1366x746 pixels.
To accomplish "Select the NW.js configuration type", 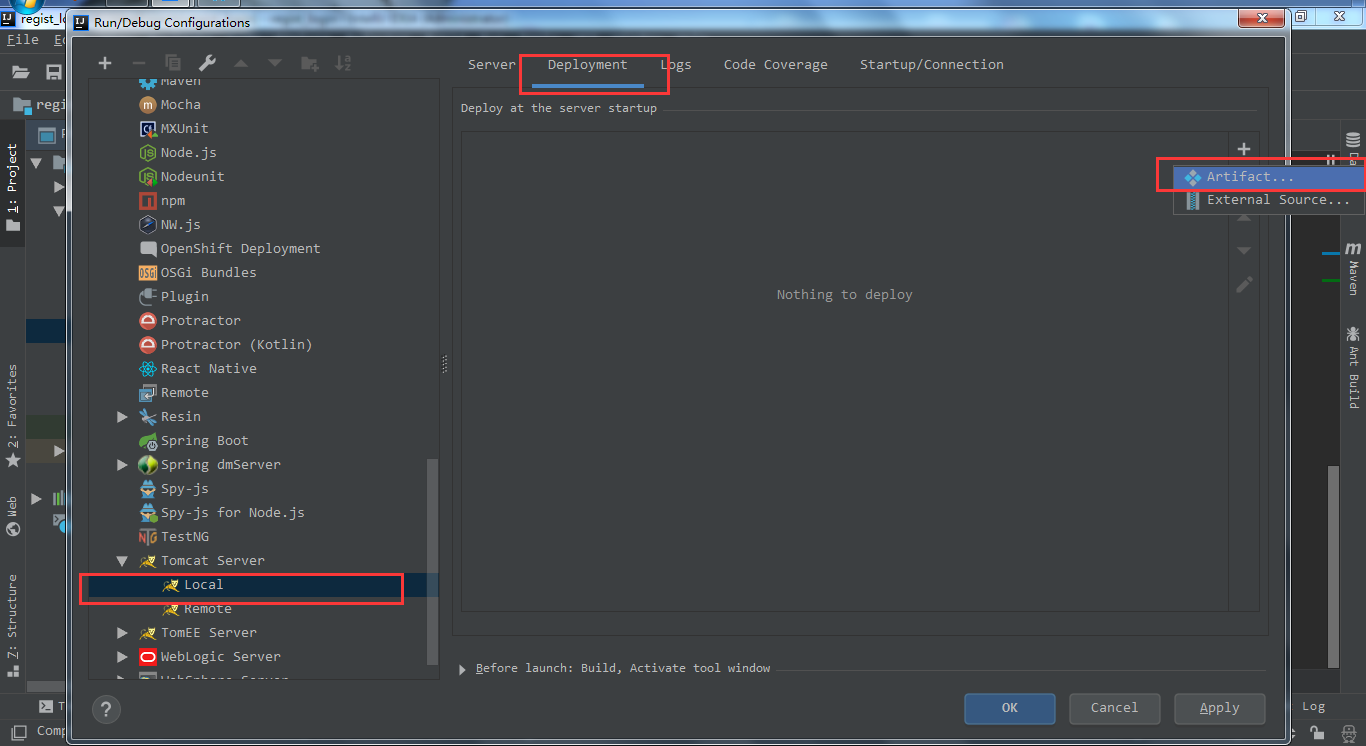I will 180,224.
